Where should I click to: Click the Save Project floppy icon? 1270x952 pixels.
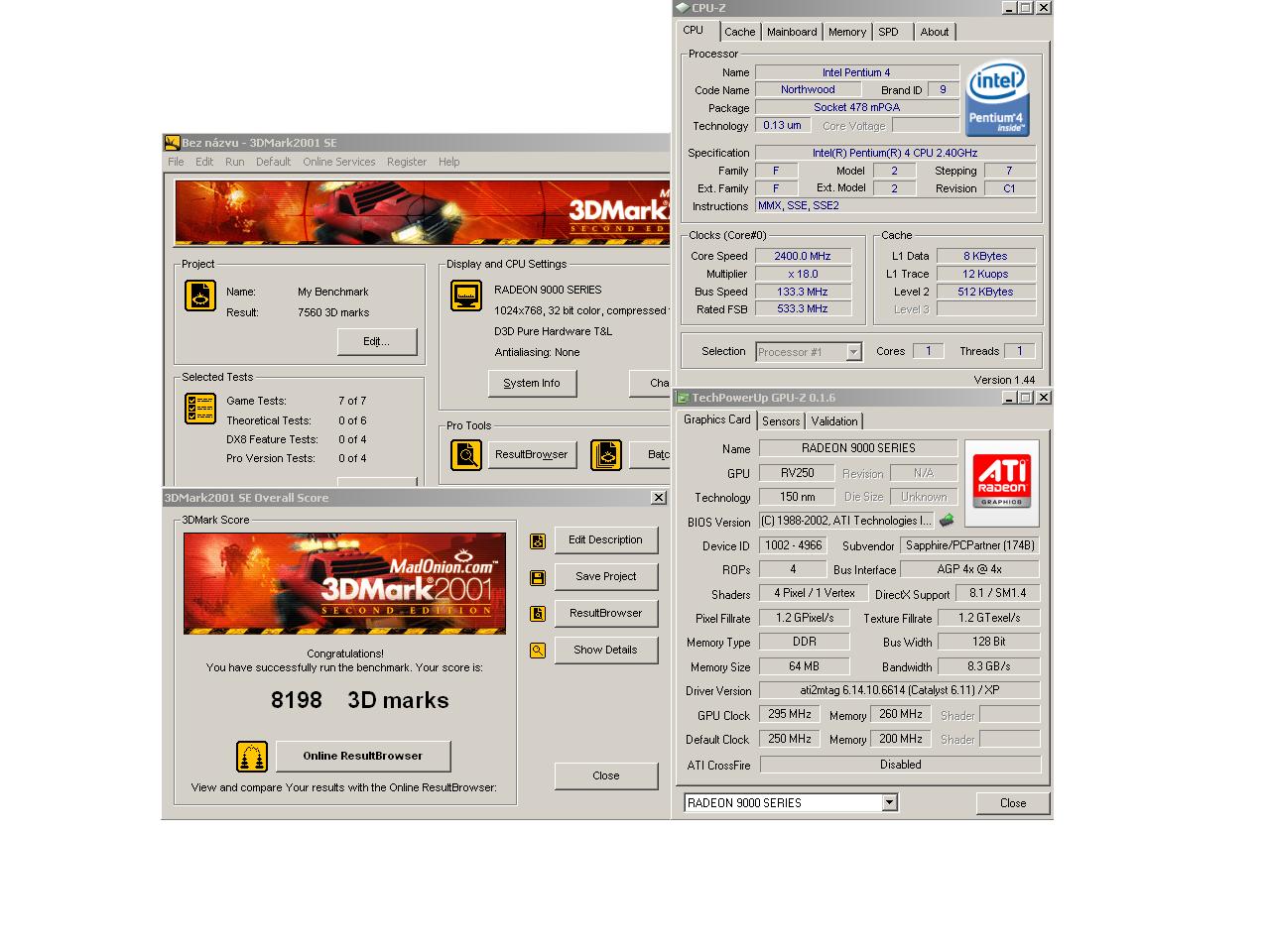[x=538, y=577]
